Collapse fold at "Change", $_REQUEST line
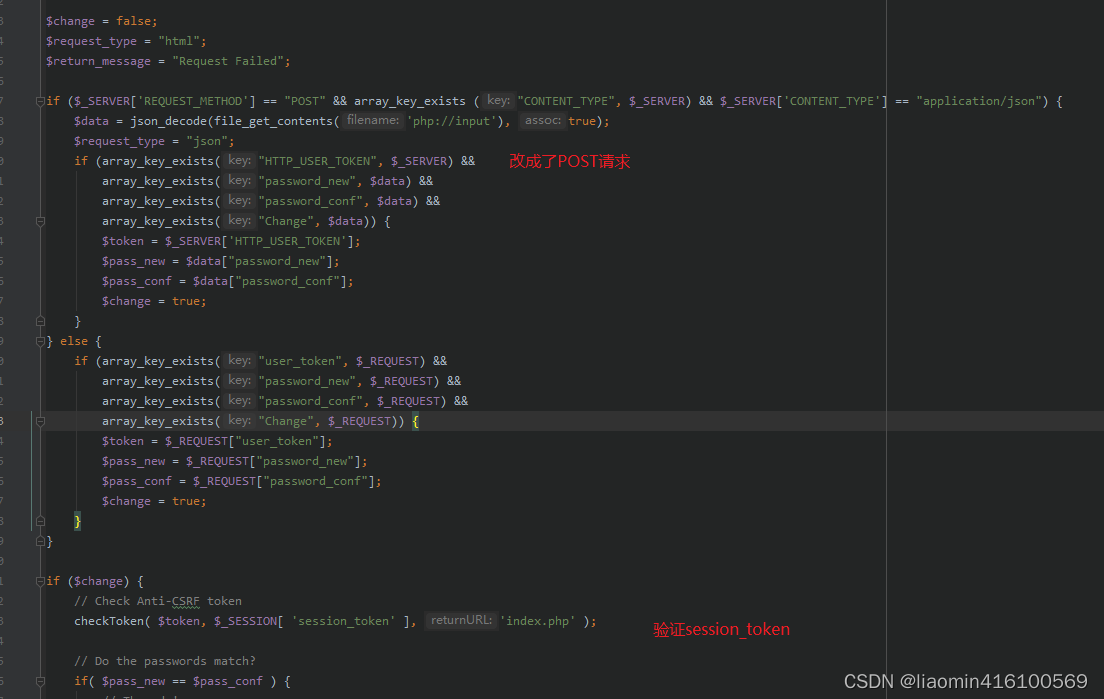The width and height of the screenshot is (1104, 699). (x=40, y=422)
